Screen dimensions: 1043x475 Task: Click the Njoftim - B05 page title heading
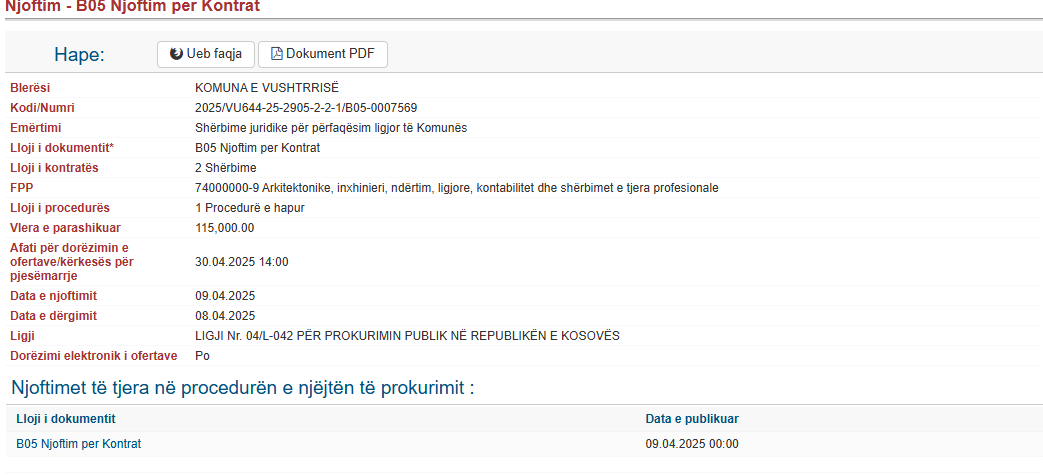132,7
